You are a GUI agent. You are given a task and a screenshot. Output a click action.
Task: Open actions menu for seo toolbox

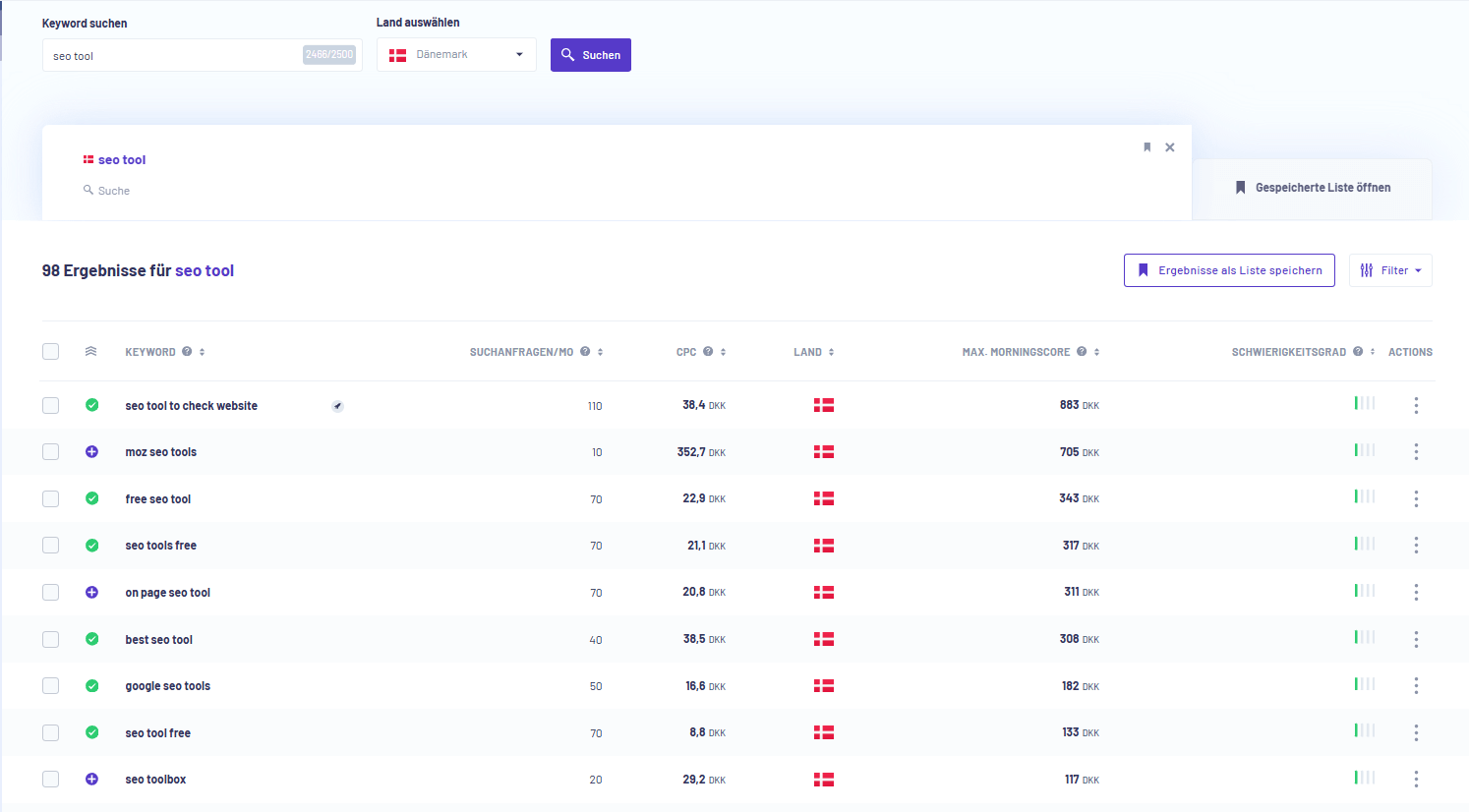(x=1416, y=779)
